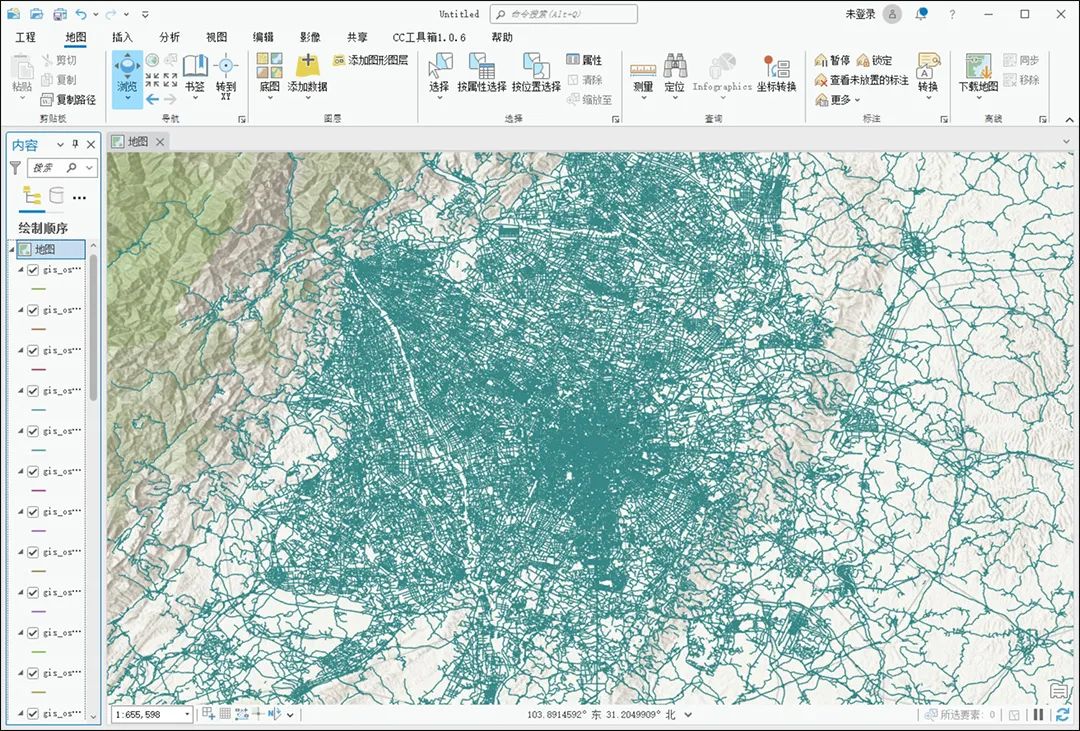Collapse the first gis_os layer node

(x=21, y=270)
